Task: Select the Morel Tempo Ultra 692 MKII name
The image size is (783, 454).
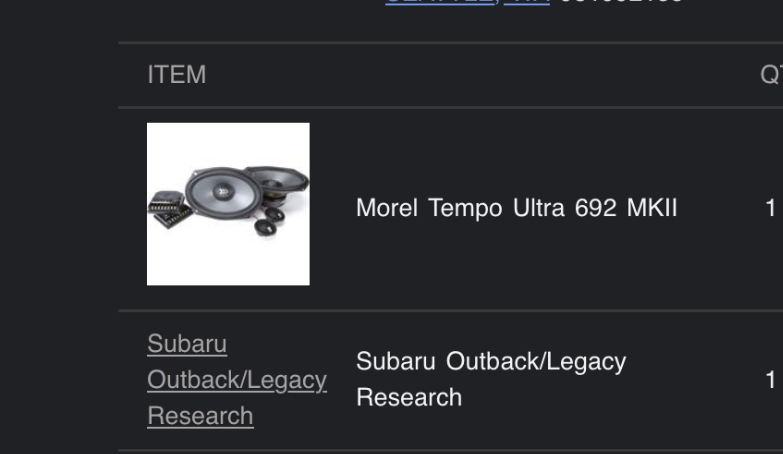Action: pyautogui.click(x=516, y=208)
